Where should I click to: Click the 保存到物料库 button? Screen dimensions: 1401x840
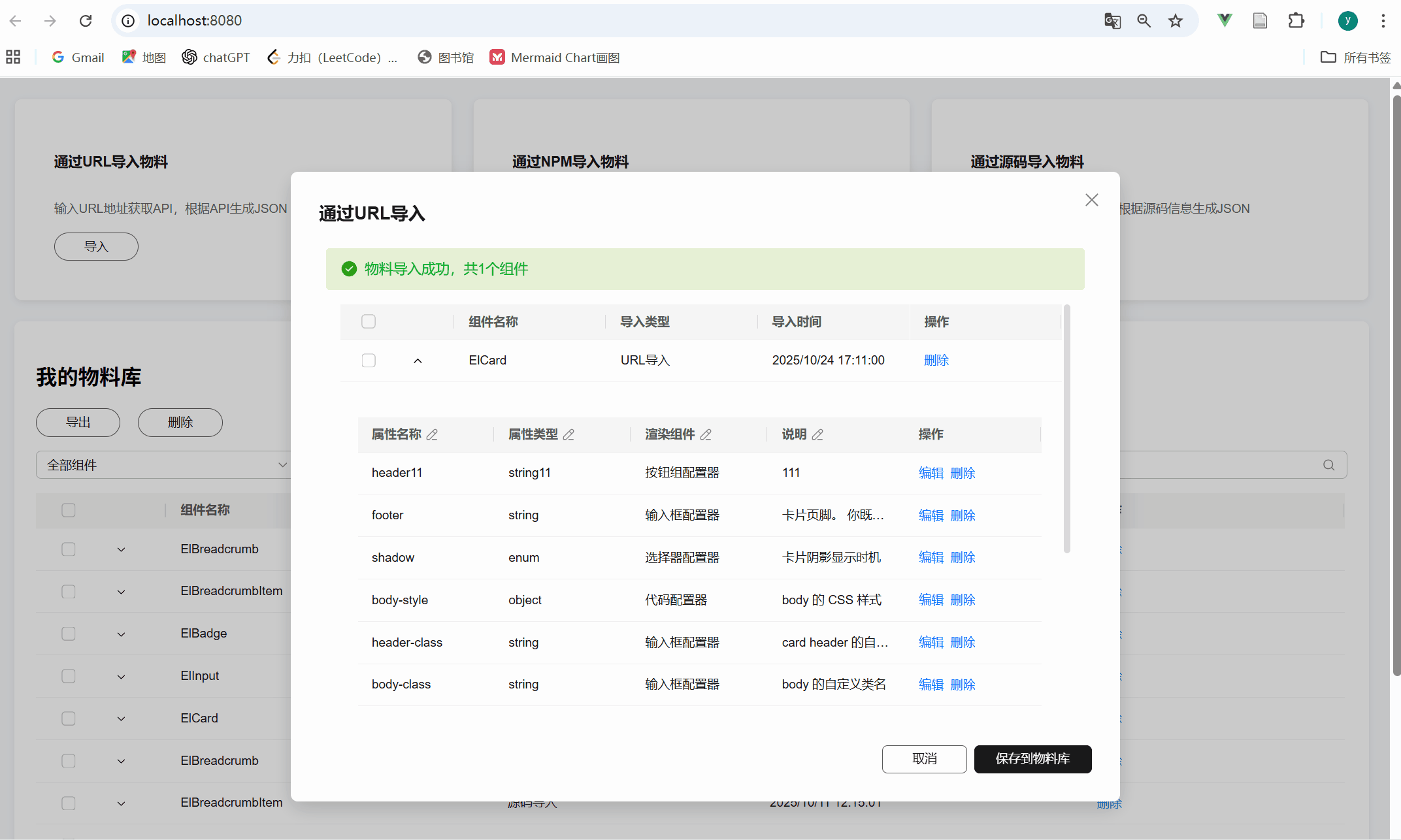click(x=1032, y=759)
